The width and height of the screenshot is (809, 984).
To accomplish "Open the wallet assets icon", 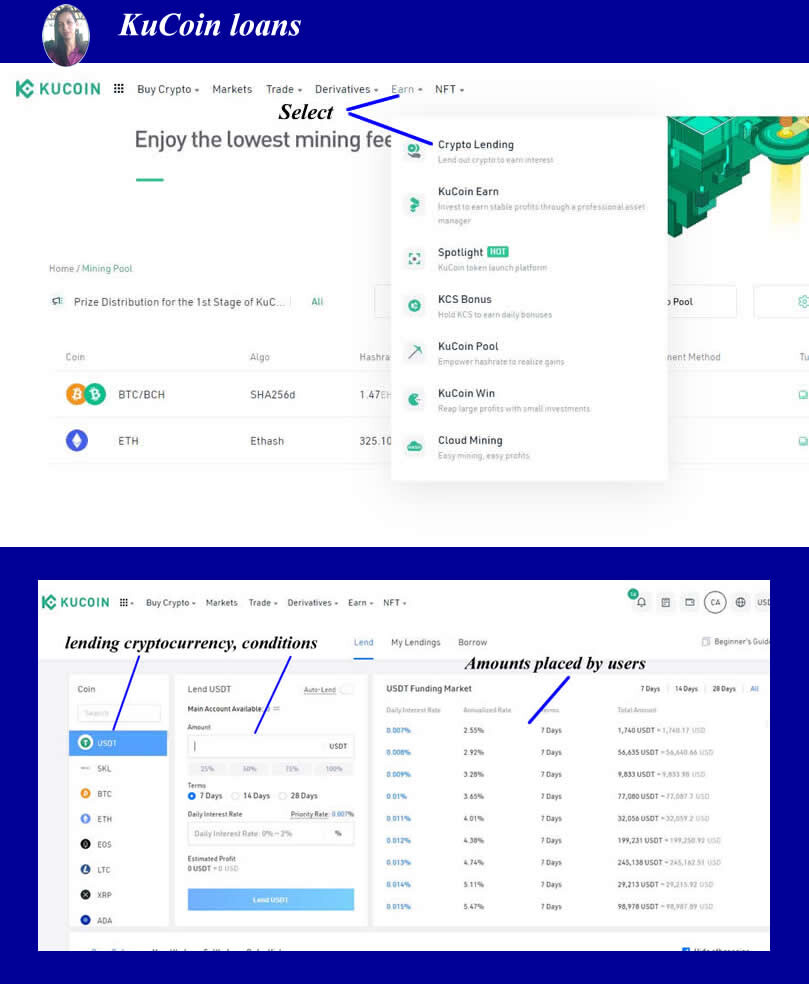I will [690, 602].
